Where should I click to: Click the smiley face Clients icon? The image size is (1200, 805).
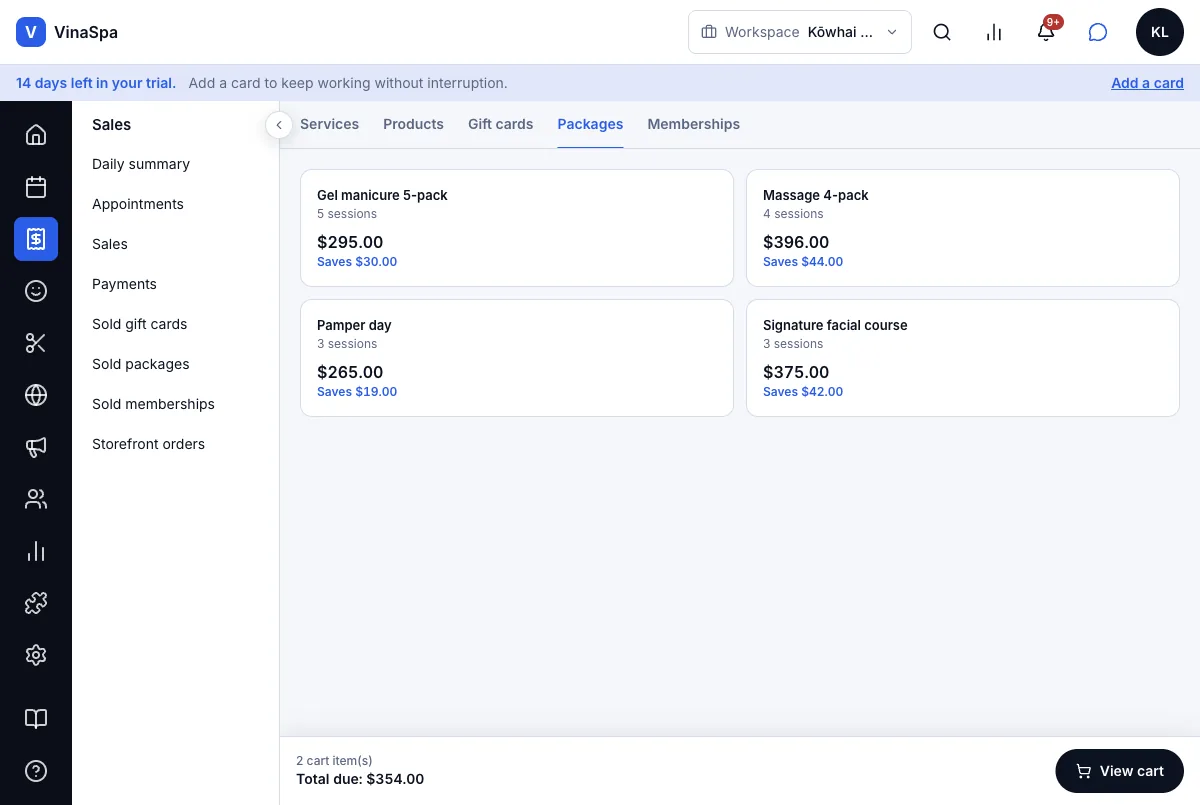pos(36,291)
